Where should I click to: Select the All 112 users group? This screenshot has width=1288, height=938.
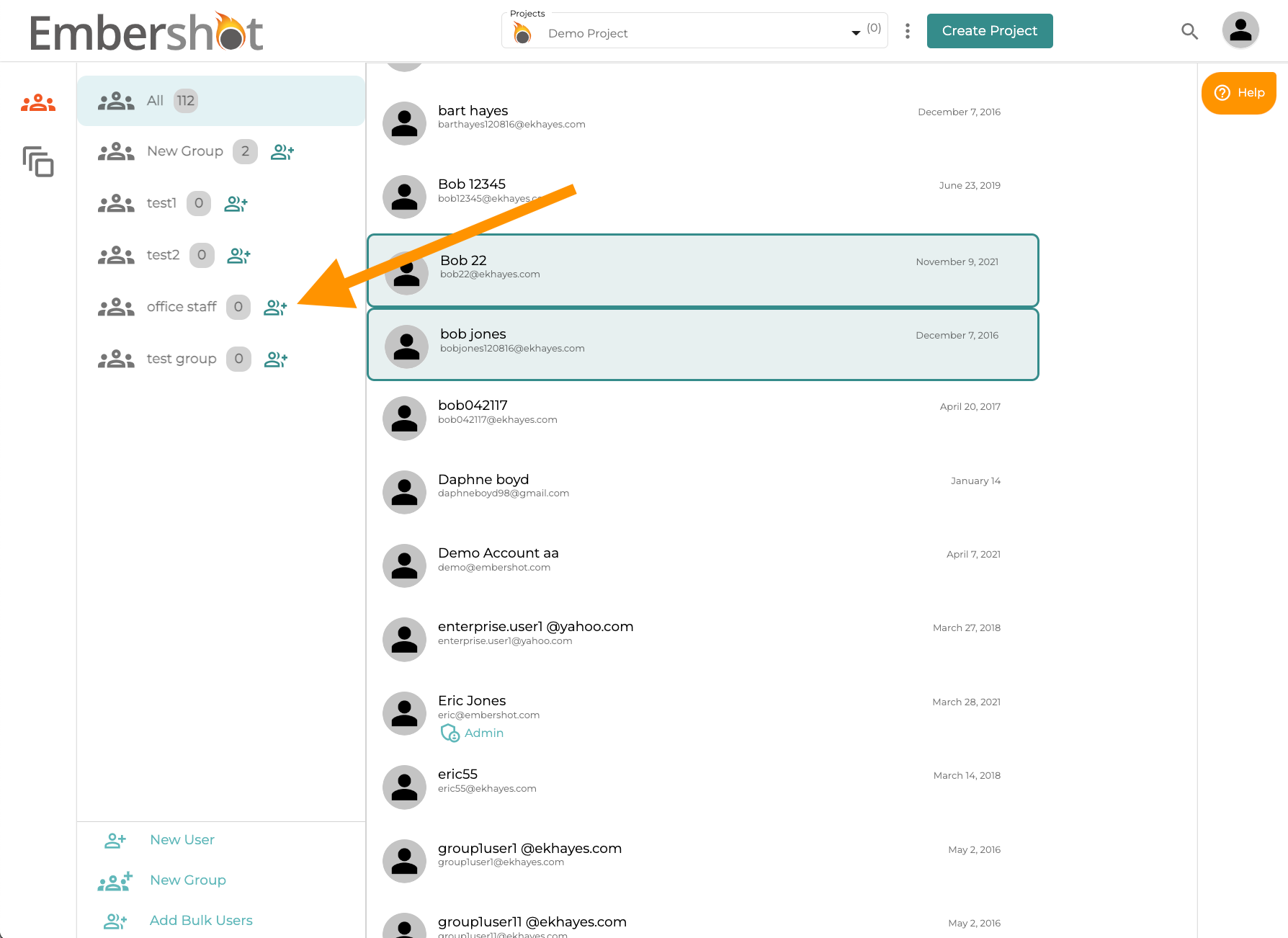tap(221, 101)
